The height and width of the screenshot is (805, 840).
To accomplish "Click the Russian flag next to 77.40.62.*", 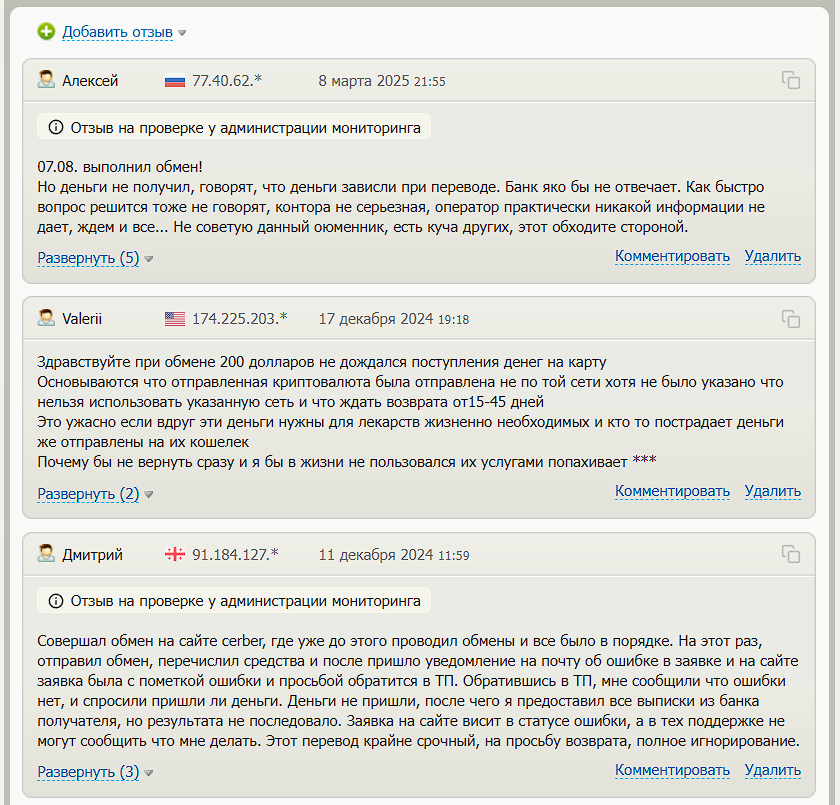I will [175, 81].
